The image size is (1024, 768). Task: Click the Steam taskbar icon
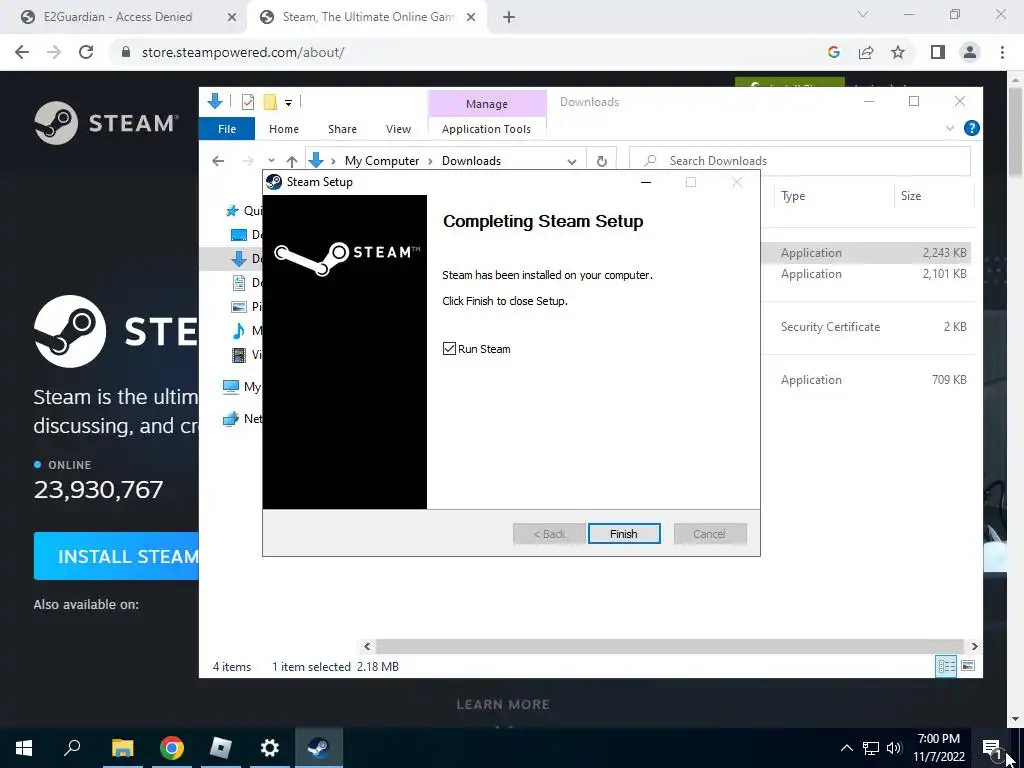point(319,748)
